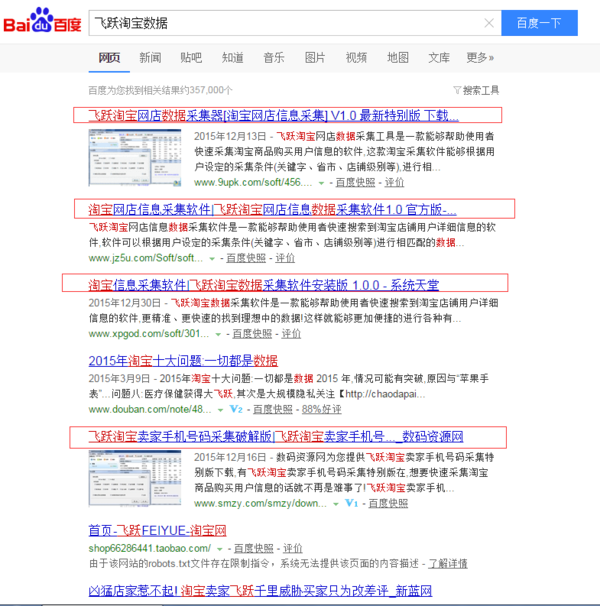Open the 图片 tab

coord(315,58)
